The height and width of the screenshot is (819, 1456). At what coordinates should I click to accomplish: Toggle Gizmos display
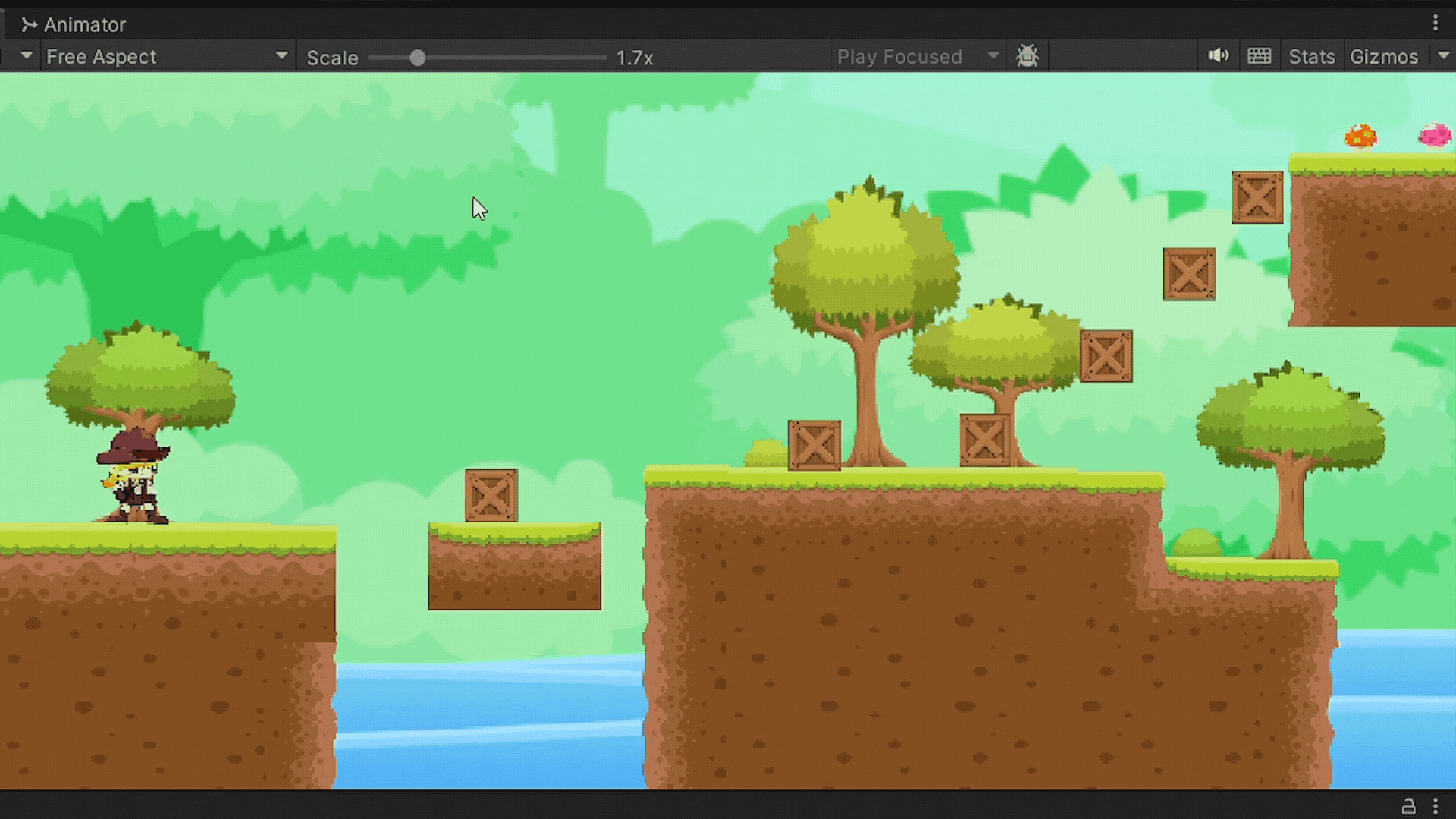click(x=1383, y=57)
